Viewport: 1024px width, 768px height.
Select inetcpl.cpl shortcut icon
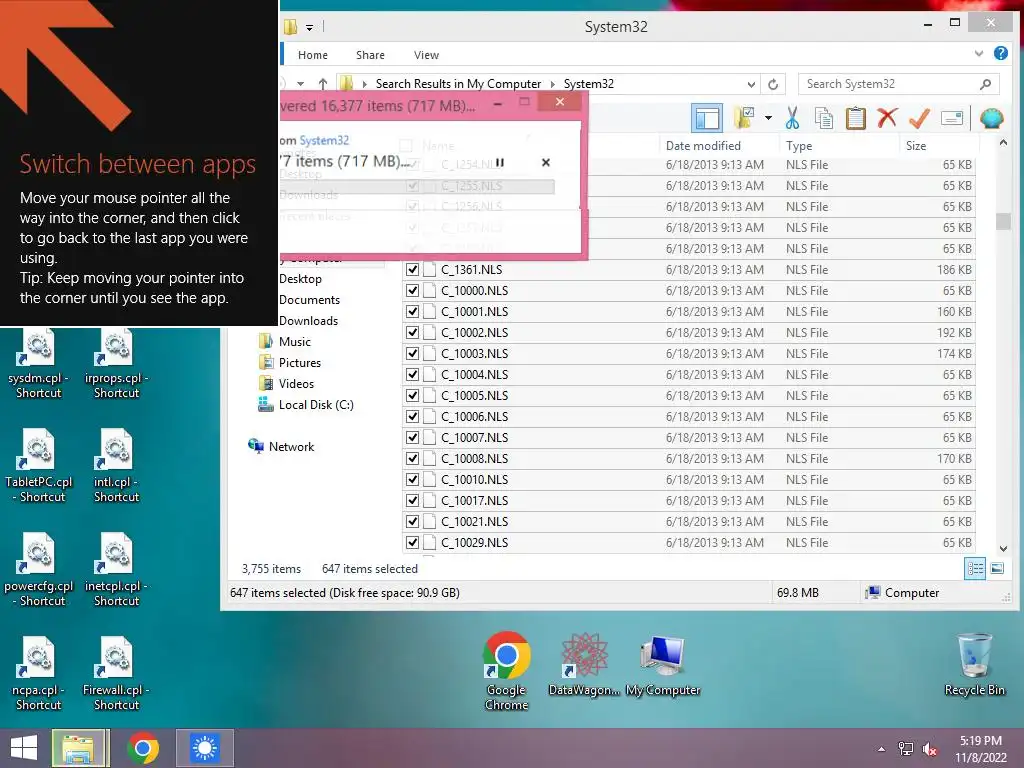(x=116, y=570)
